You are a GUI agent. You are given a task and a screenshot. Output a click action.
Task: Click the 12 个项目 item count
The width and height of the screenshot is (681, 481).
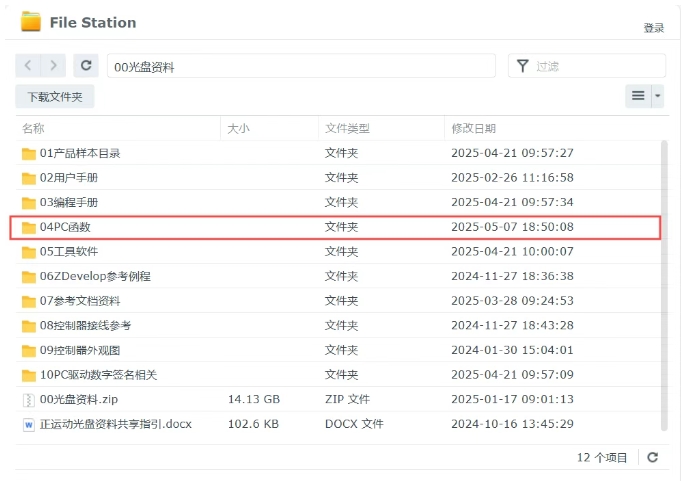(602, 458)
